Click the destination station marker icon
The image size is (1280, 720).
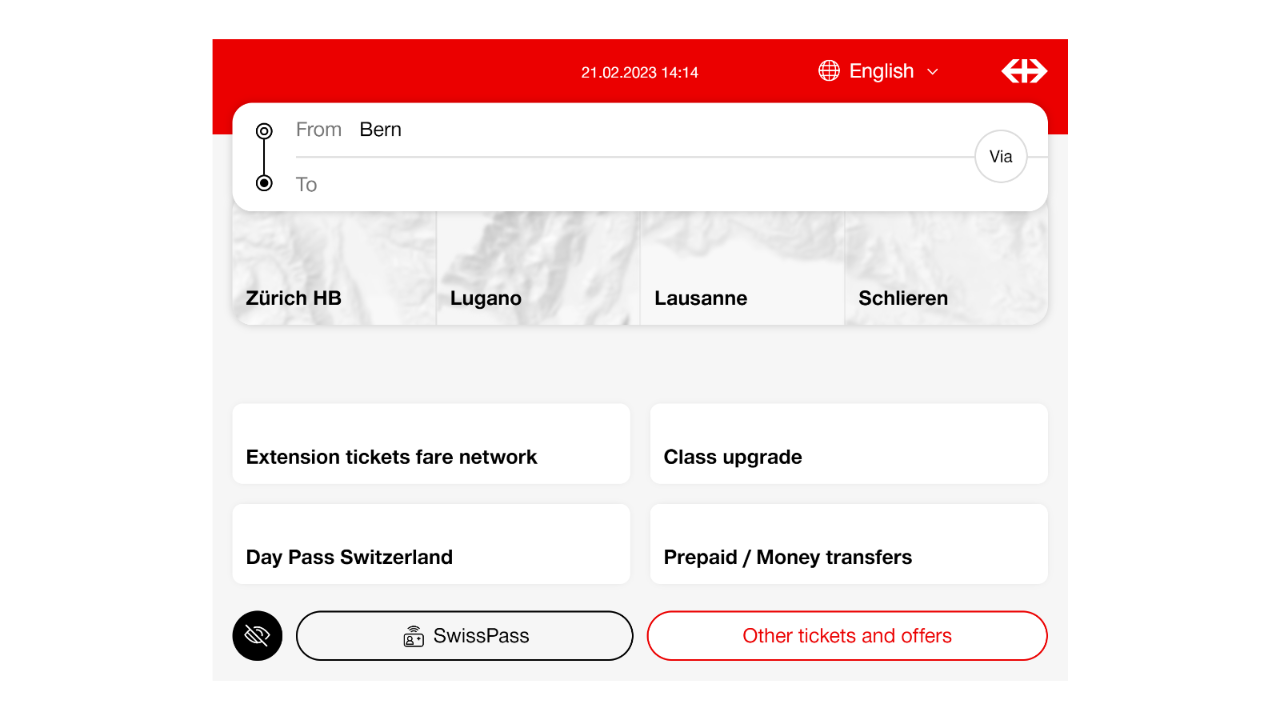click(x=264, y=183)
